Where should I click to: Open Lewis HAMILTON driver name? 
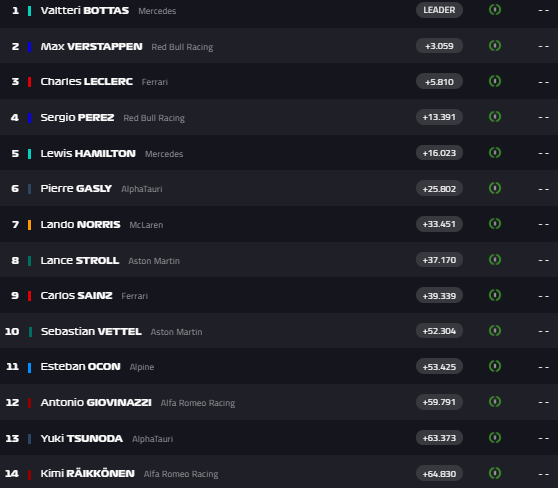tap(88, 153)
